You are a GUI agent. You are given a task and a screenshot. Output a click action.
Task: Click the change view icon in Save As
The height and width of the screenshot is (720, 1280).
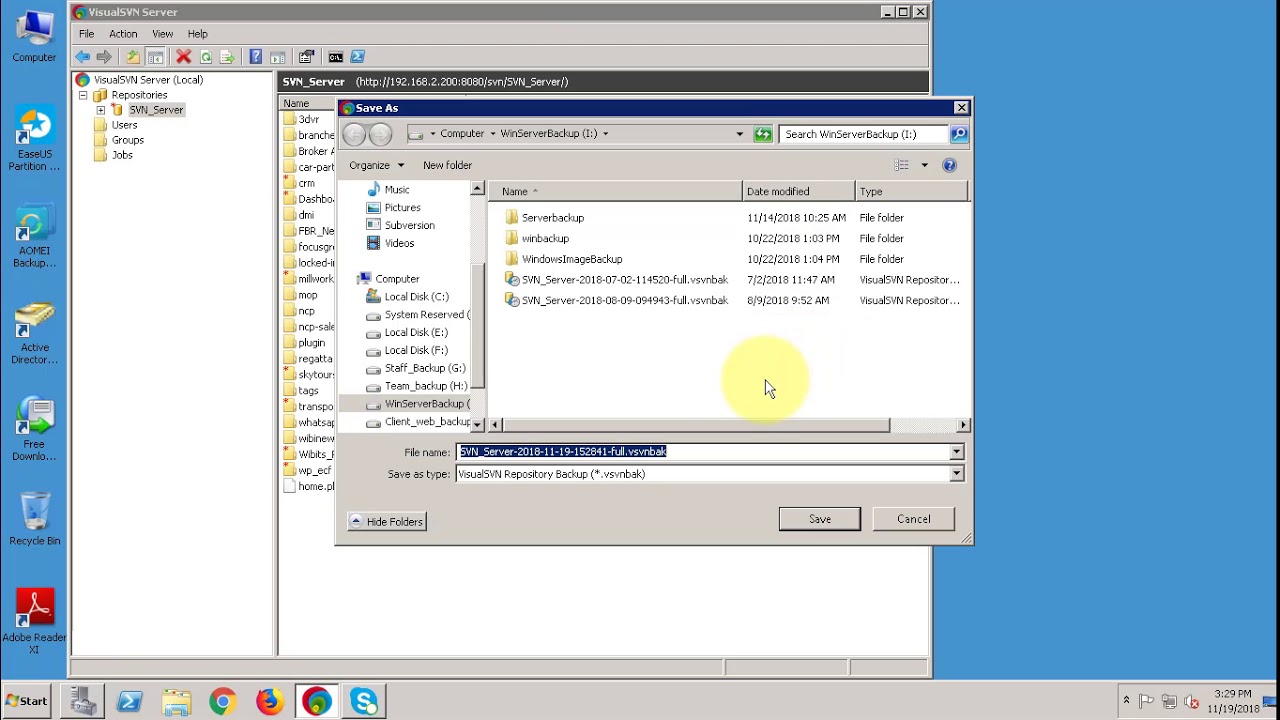pos(902,165)
